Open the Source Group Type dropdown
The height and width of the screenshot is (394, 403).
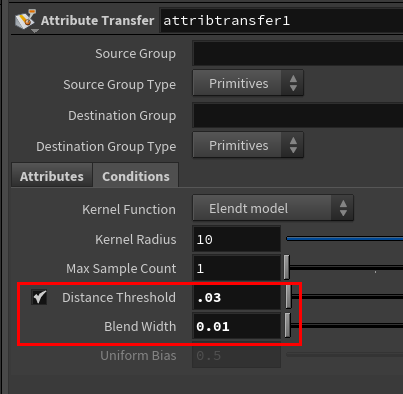pyautogui.click(x=248, y=83)
